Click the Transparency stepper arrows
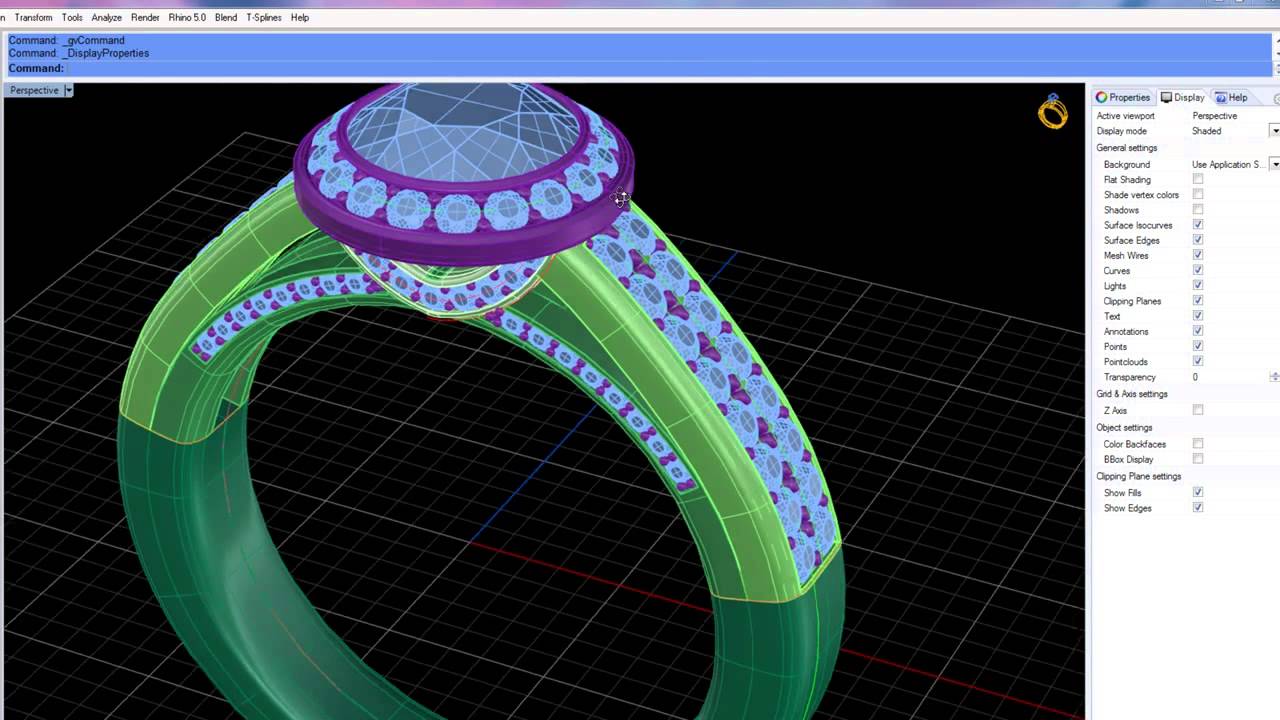Image resolution: width=1280 pixels, height=720 pixels. point(1275,377)
